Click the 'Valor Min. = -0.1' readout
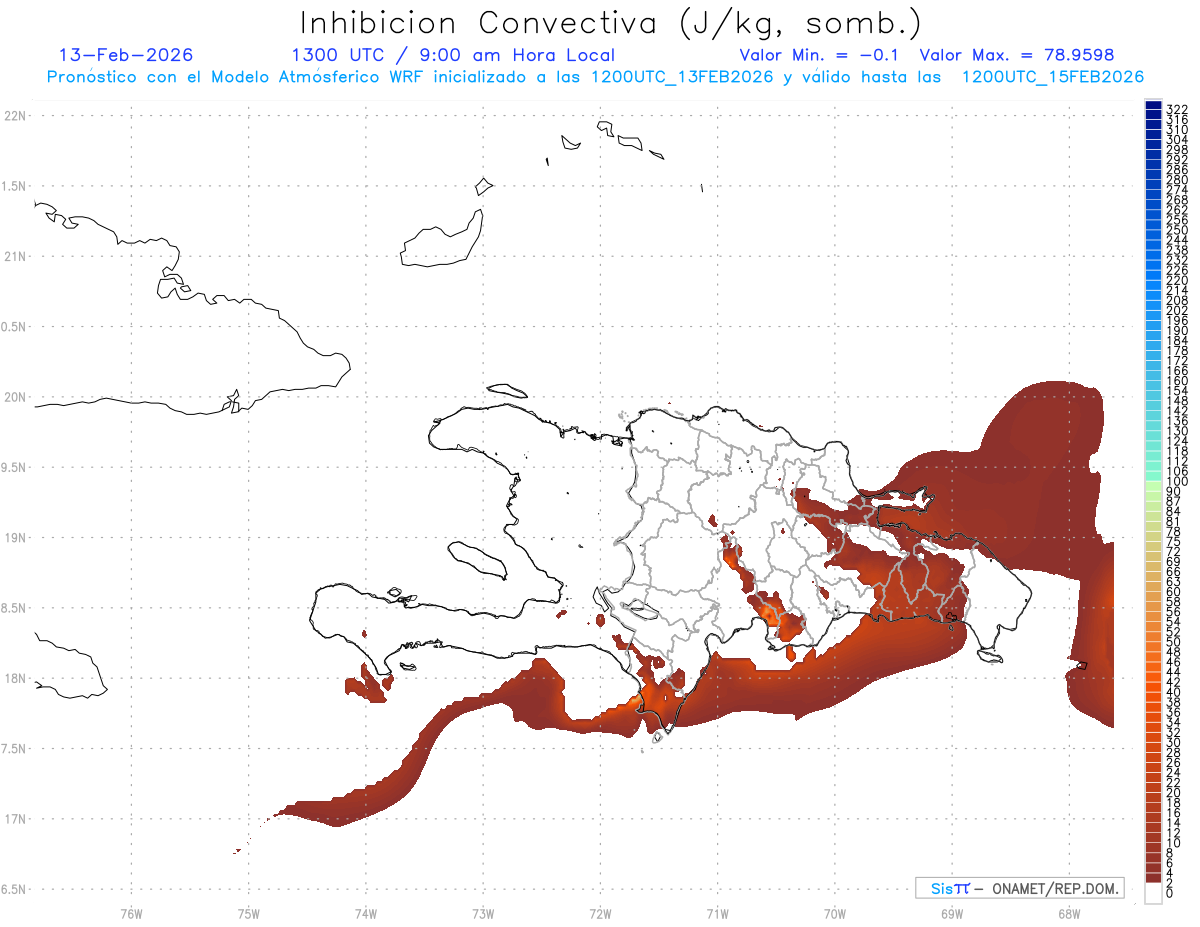1200x927 pixels. [820, 55]
